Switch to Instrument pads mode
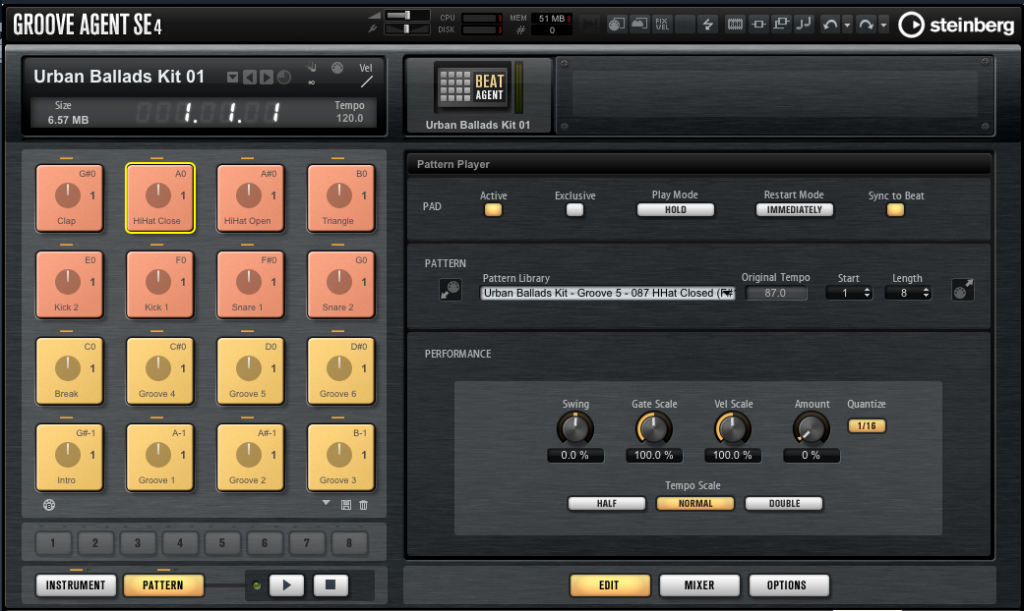 [x=76, y=585]
